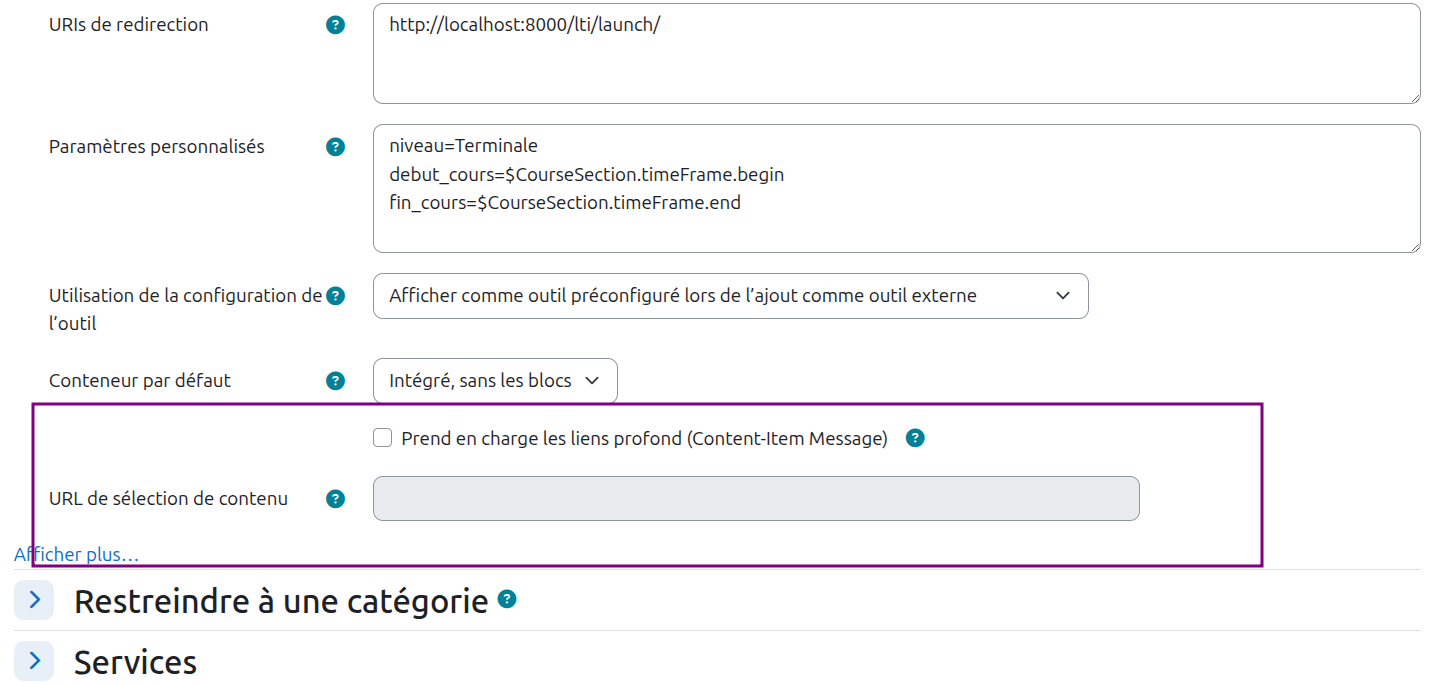The image size is (1447, 686).
Task: Open help for Restreindre à une catégorie
Action: point(506,599)
